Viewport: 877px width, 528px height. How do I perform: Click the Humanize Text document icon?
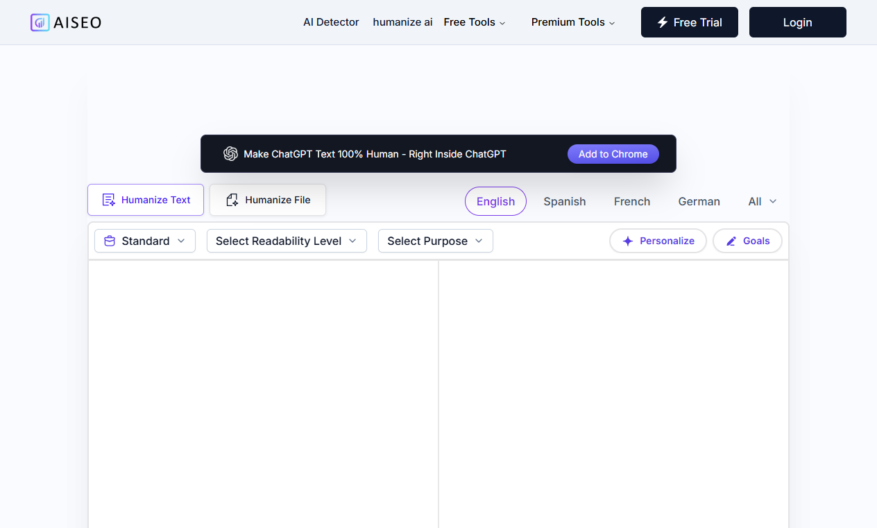click(109, 200)
